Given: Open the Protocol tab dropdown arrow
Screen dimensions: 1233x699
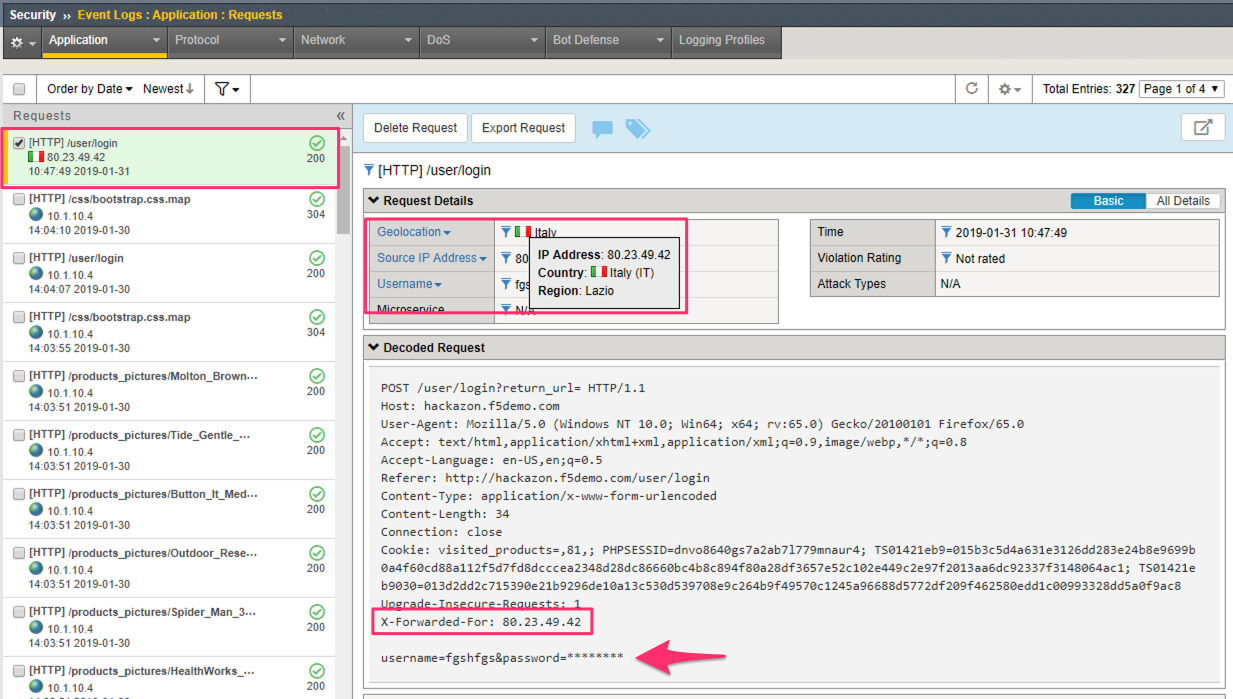Looking at the screenshot, I should click(282, 41).
